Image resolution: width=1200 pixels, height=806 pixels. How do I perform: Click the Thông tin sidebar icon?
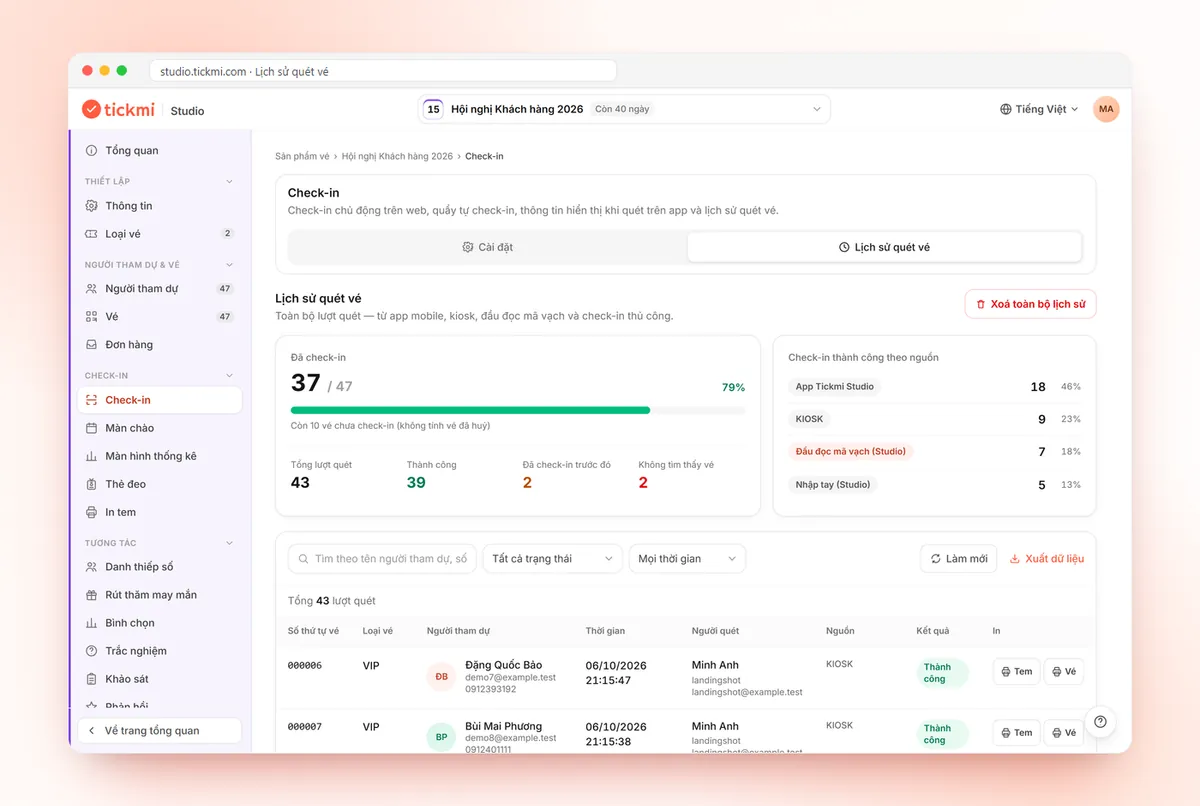point(92,206)
